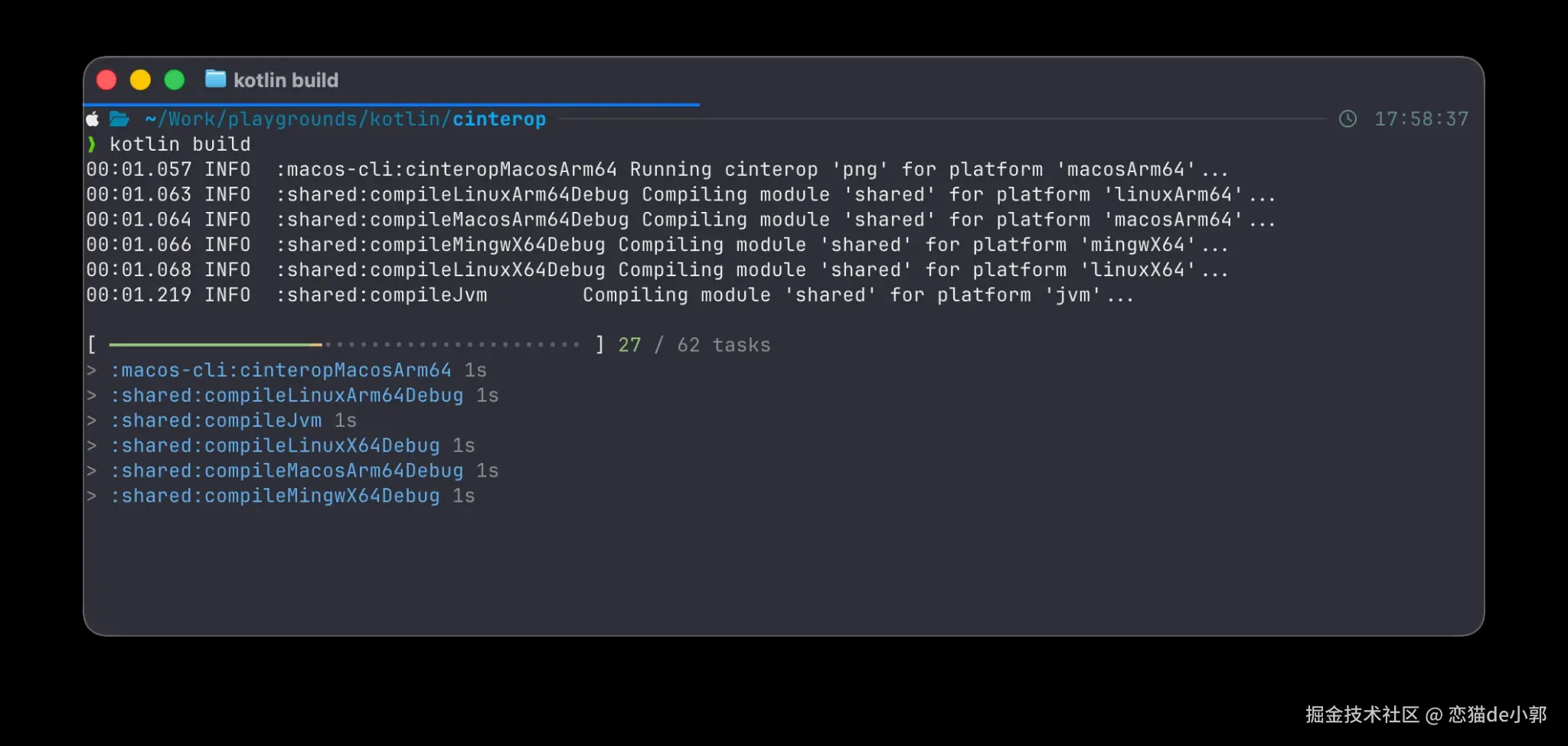Image resolution: width=1568 pixels, height=746 pixels.
Task: Click the green zoom window button
Action: pos(175,80)
